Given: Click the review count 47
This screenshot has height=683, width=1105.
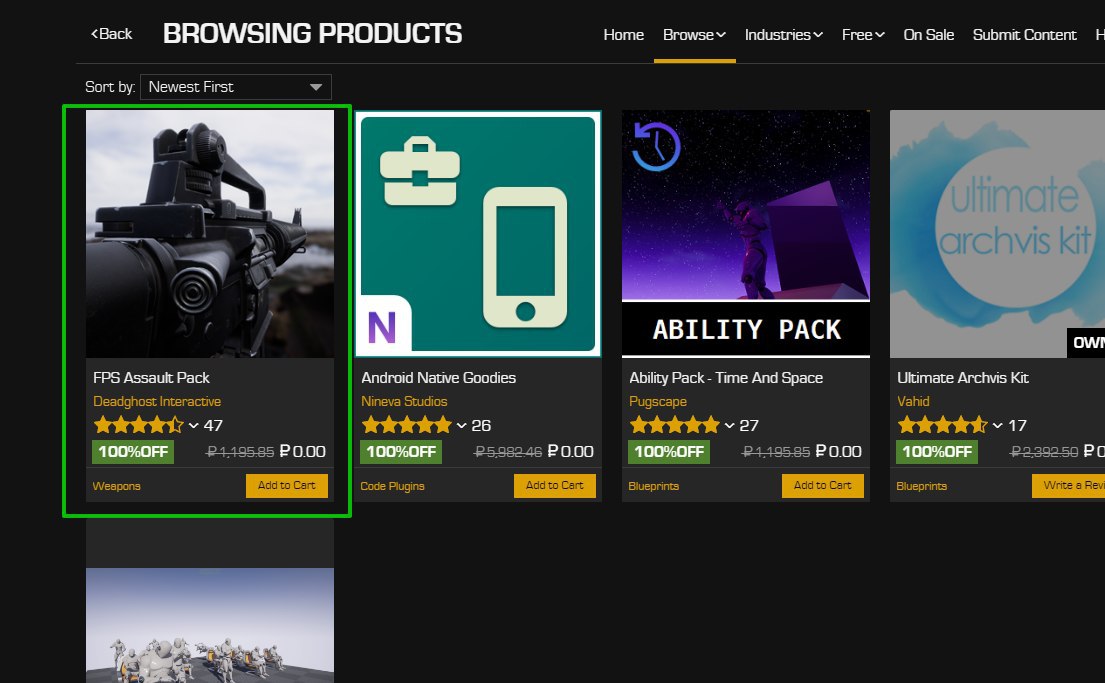Looking at the screenshot, I should pyautogui.click(x=213, y=426).
